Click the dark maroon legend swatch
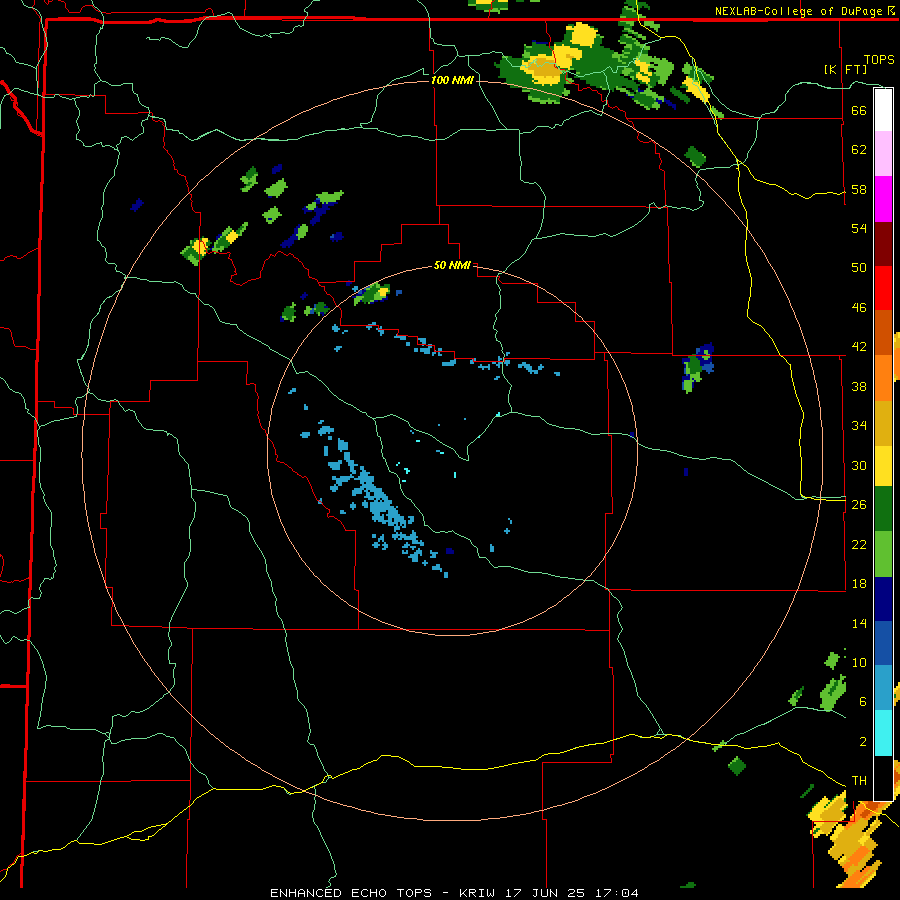This screenshot has width=900, height=900. 883,243
